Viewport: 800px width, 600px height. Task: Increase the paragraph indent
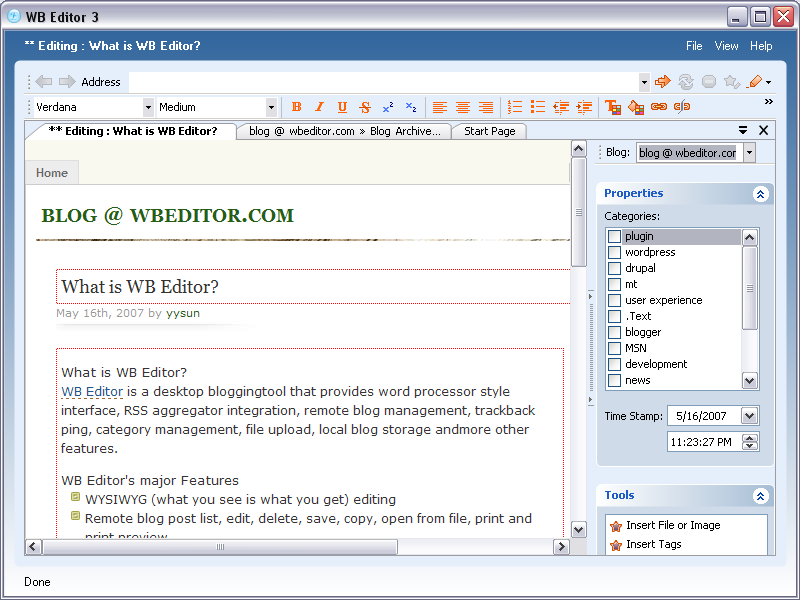584,107
